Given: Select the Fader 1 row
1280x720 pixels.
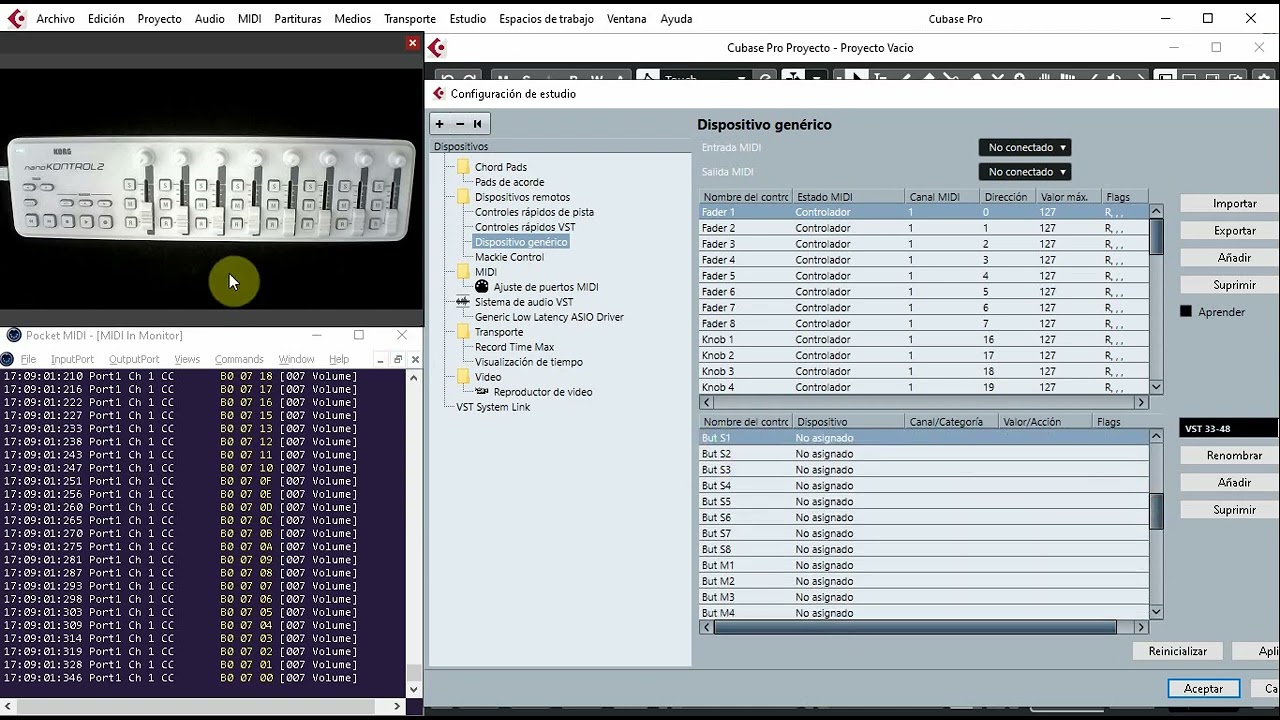Looking at the screenshot, I should [x=924, y=212].
